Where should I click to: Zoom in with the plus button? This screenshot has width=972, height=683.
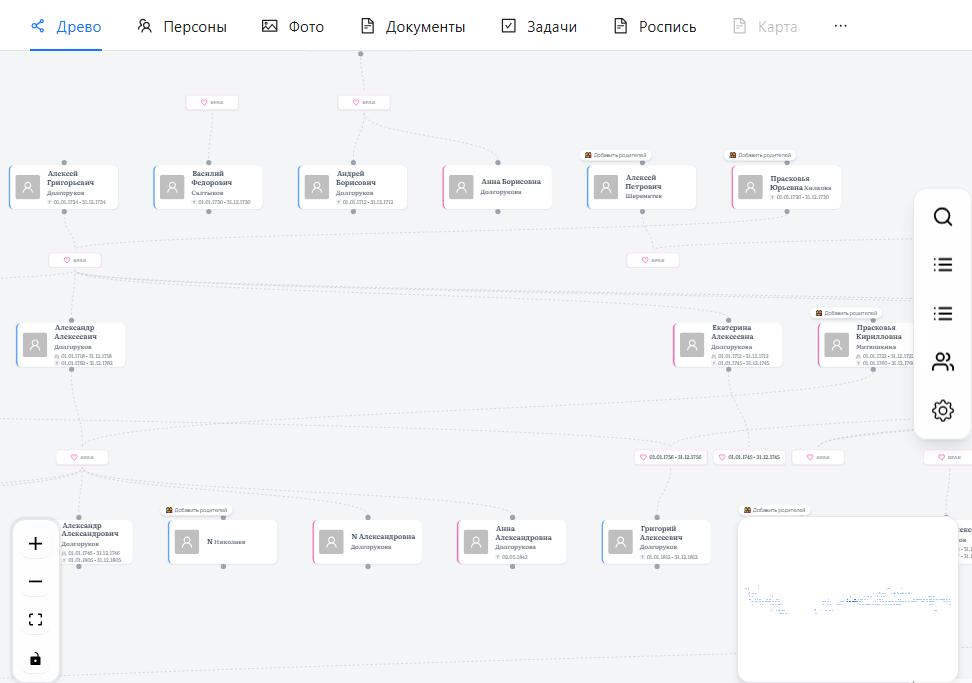[36, 544]
